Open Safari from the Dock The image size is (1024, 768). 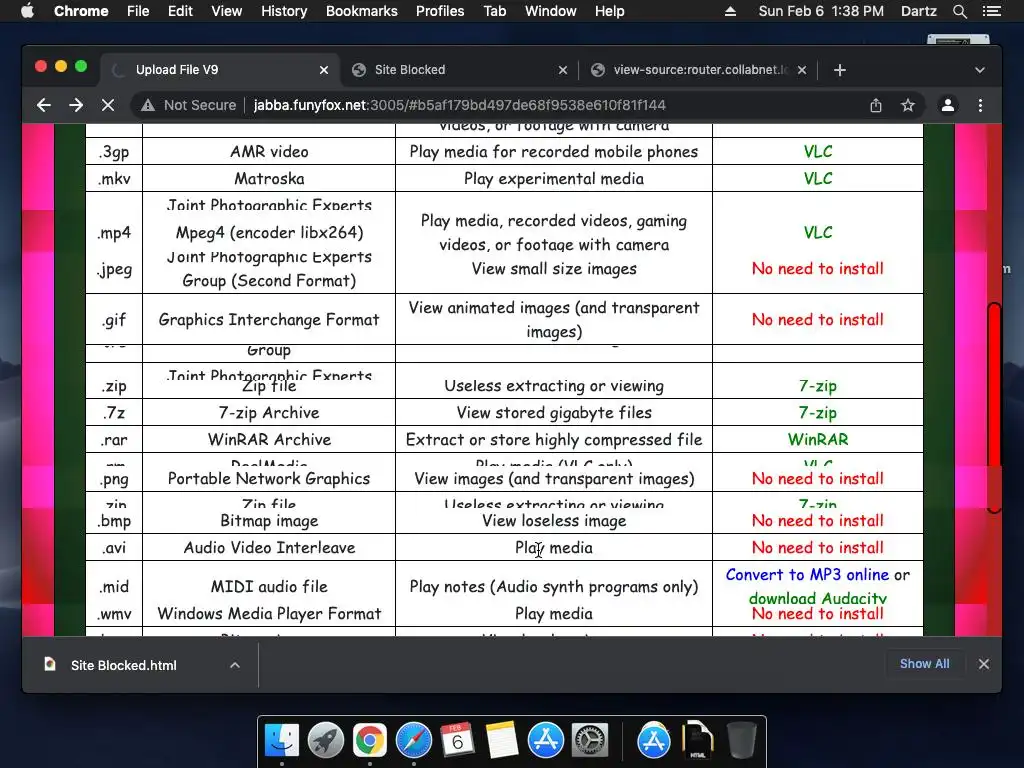[413, 741]
